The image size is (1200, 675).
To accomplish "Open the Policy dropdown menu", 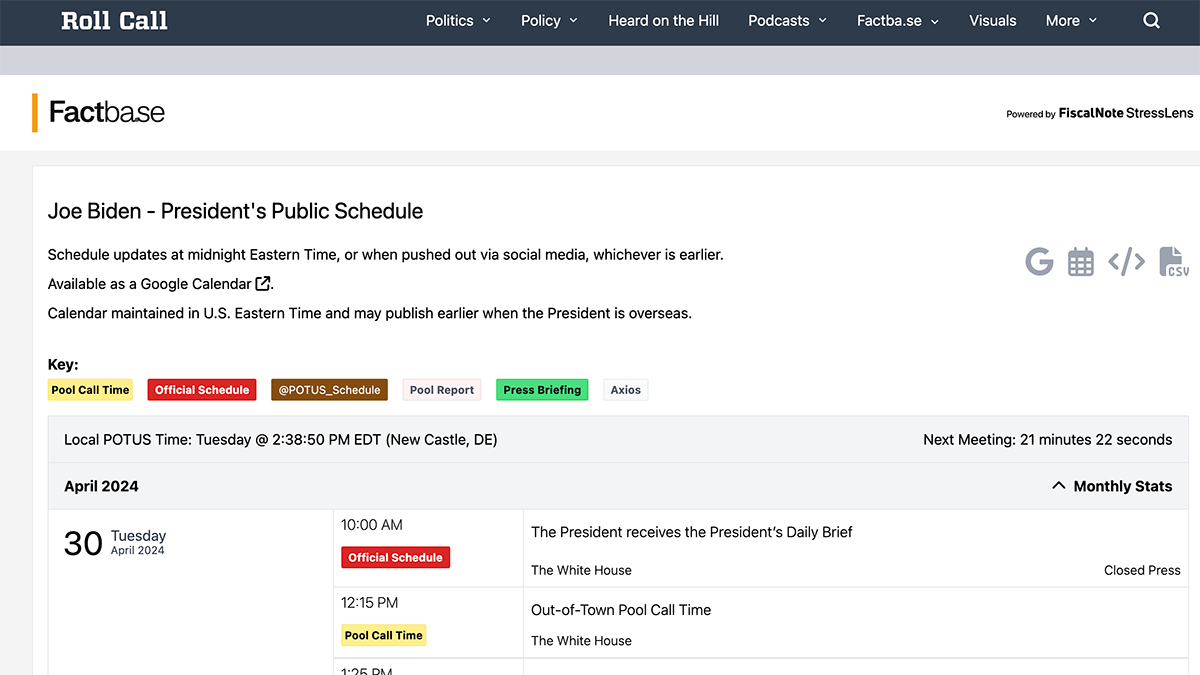I will coord(549,21).
